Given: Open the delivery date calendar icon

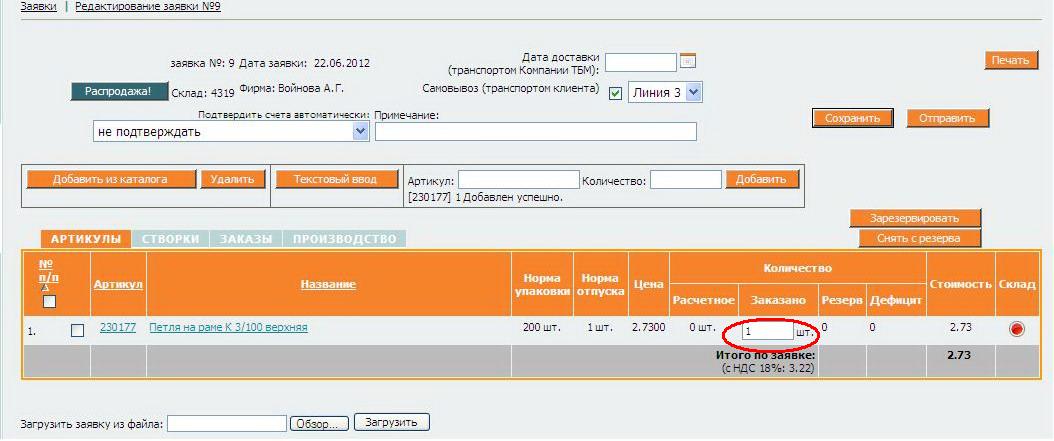Looking at the screenshot, I should coord(688,62).
